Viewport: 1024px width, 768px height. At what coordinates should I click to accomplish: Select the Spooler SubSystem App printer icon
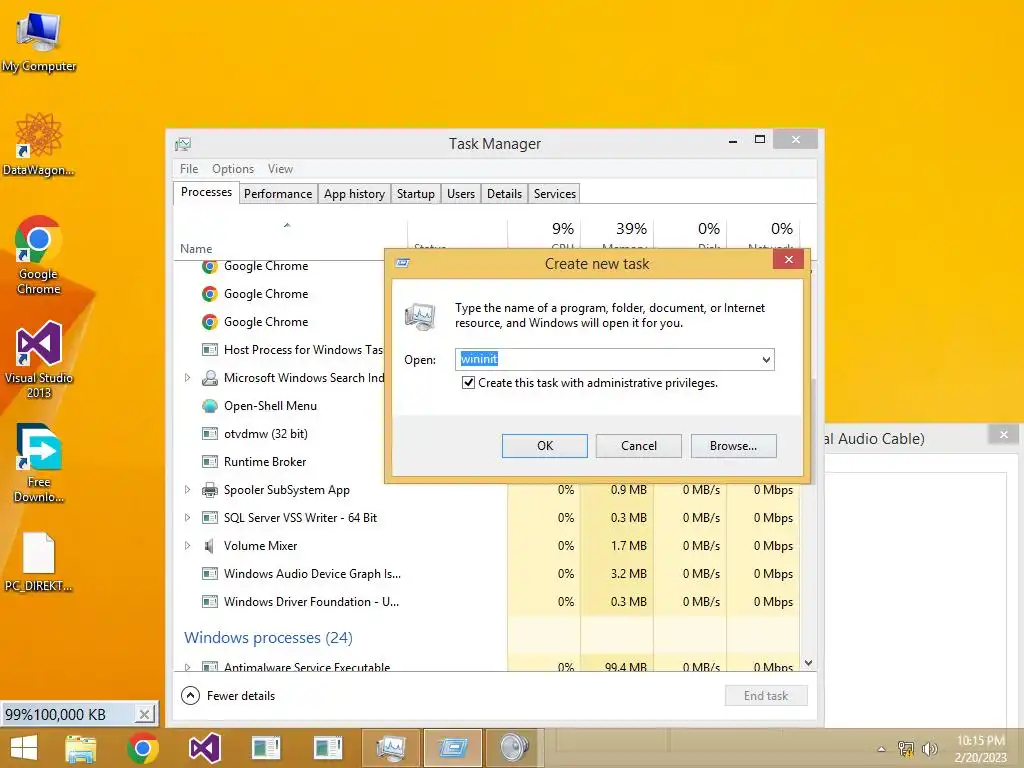coord(210,490)
